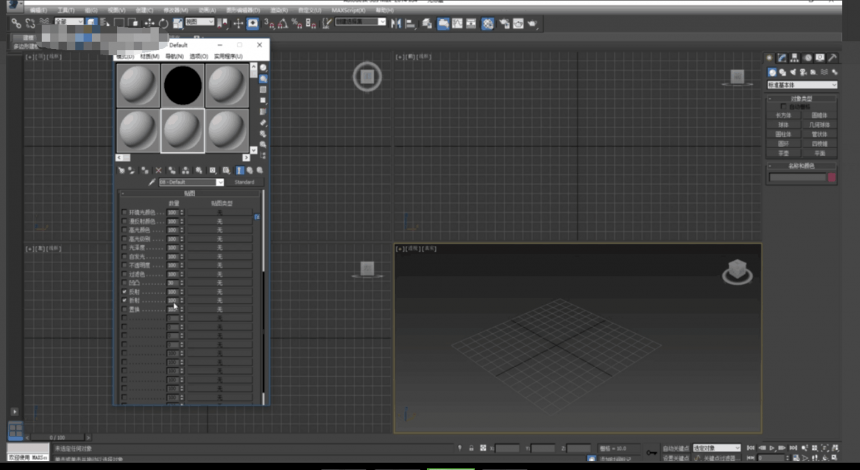Screen dimensions: 860x470
Task: Enable the 自动栅格 autogrid checkbox
Action: click(x=783, y=107)
